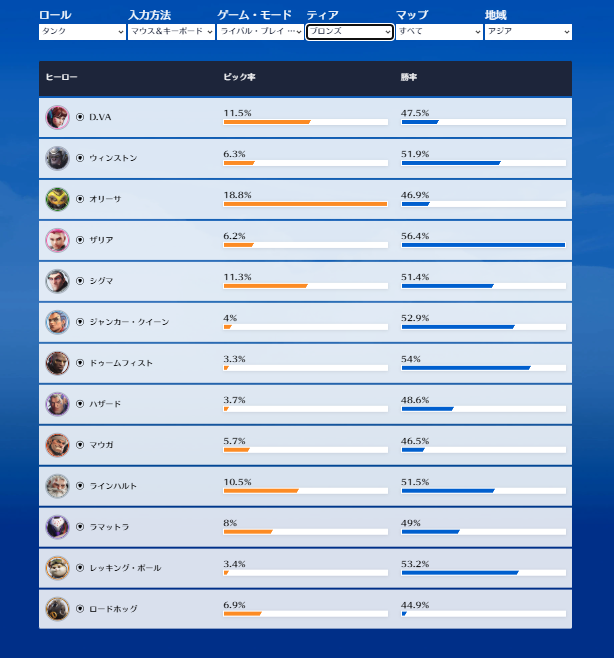Open the ティア dropdown set to ブロンズ
The width and height of the screenshot is (614, 658).
349,32
